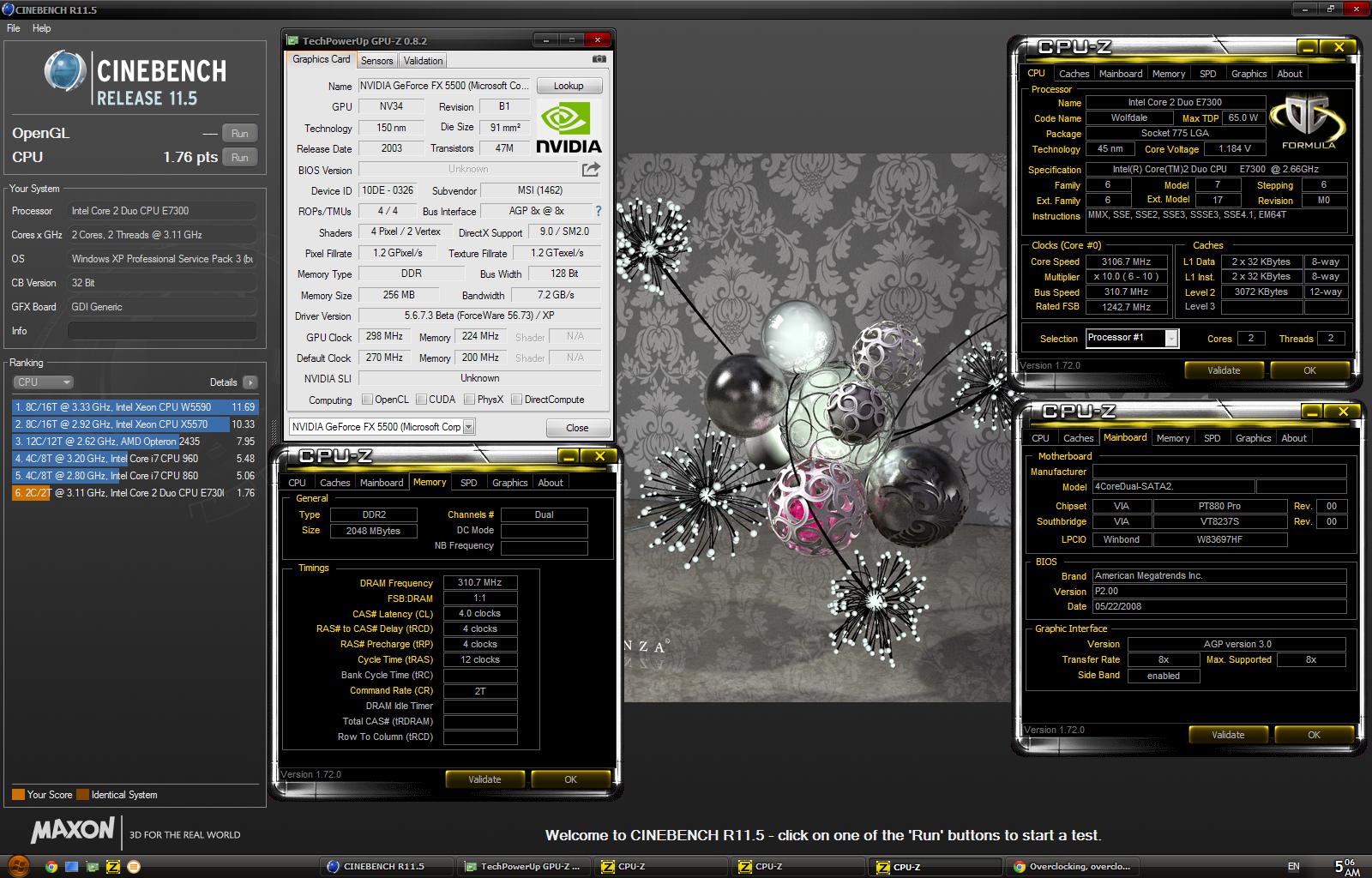The width and height of the screenshot is (1372, 878).
Task: Open the Cinebench Help menu
Action: click(42, 28)
